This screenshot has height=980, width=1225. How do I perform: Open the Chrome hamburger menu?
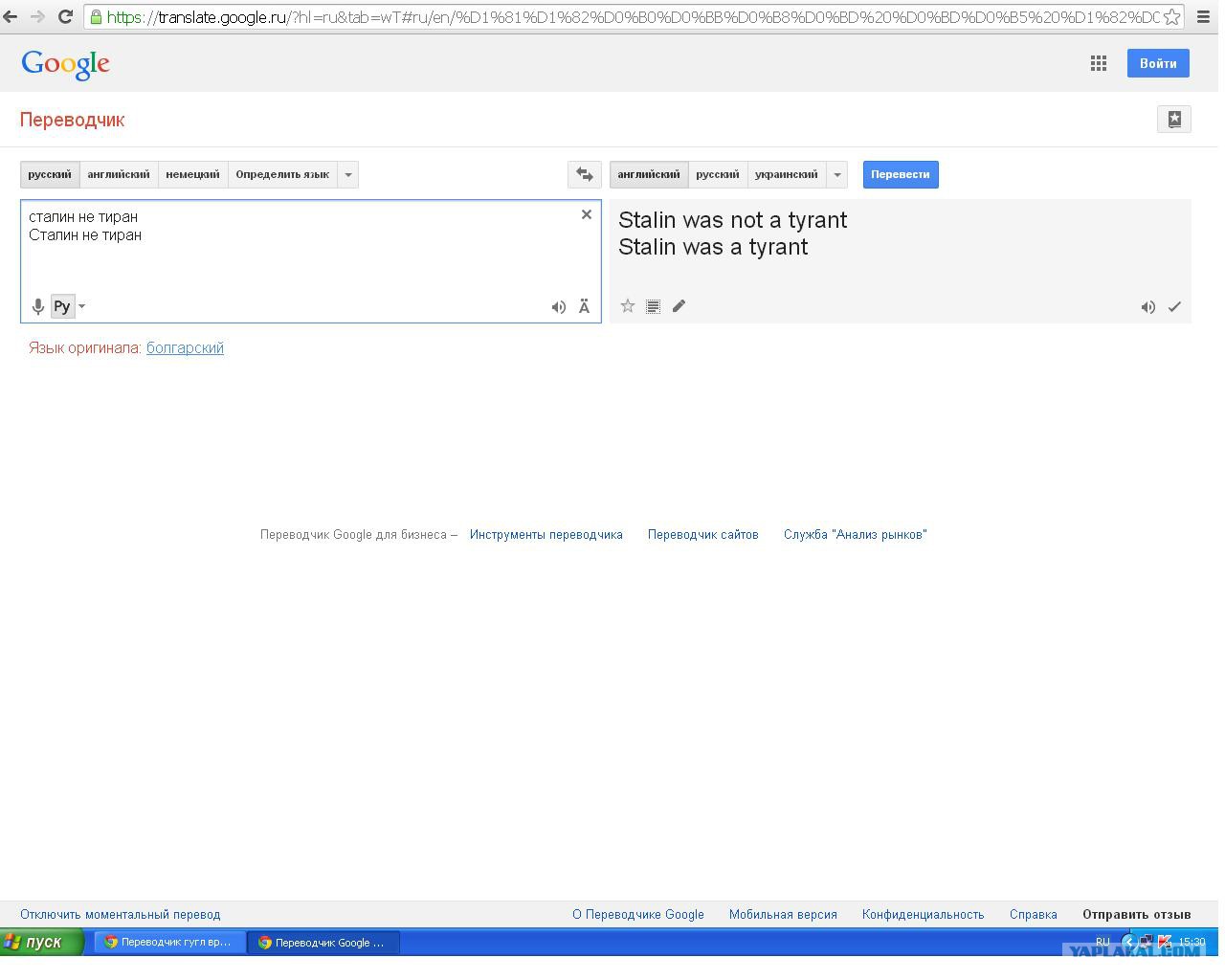pos(1204,16)
